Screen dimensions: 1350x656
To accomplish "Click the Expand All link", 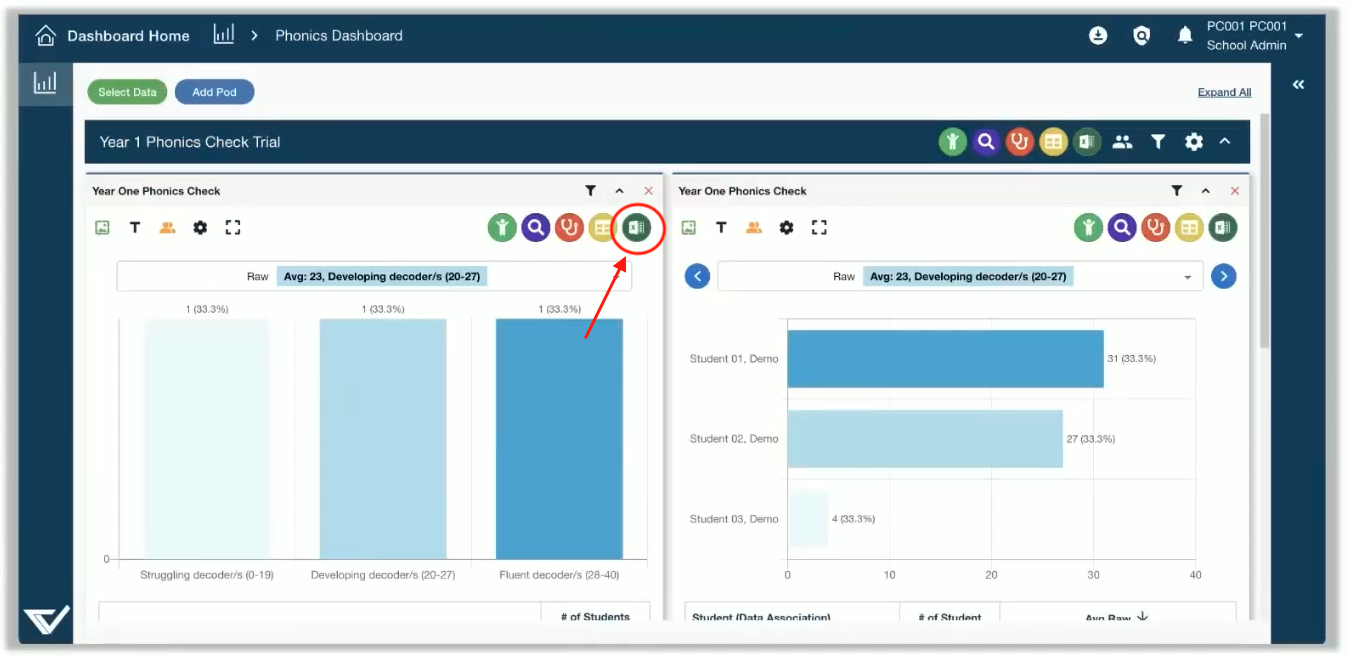I will (x=1224, y=92).
